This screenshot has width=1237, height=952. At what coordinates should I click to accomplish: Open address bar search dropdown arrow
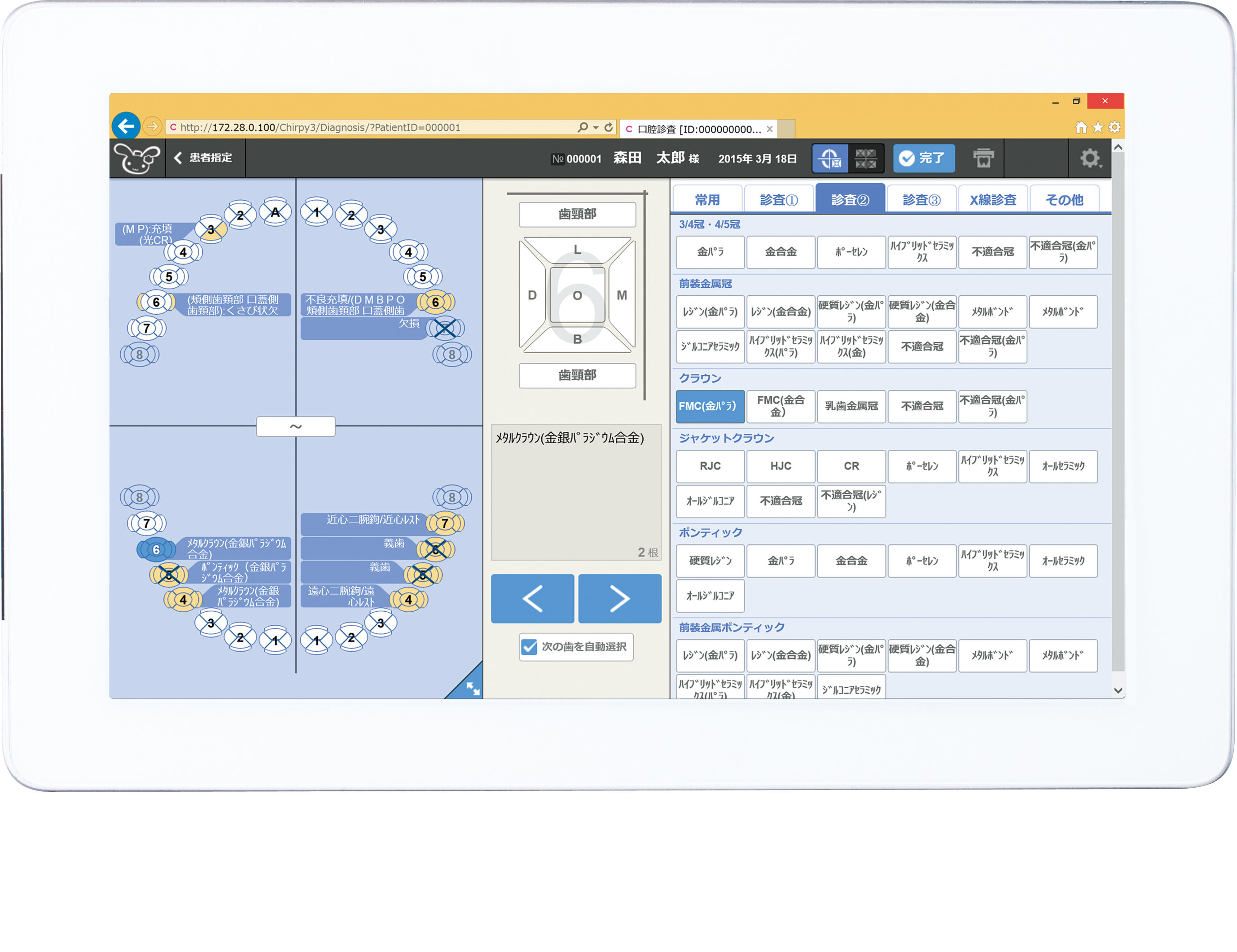[596, 127]
